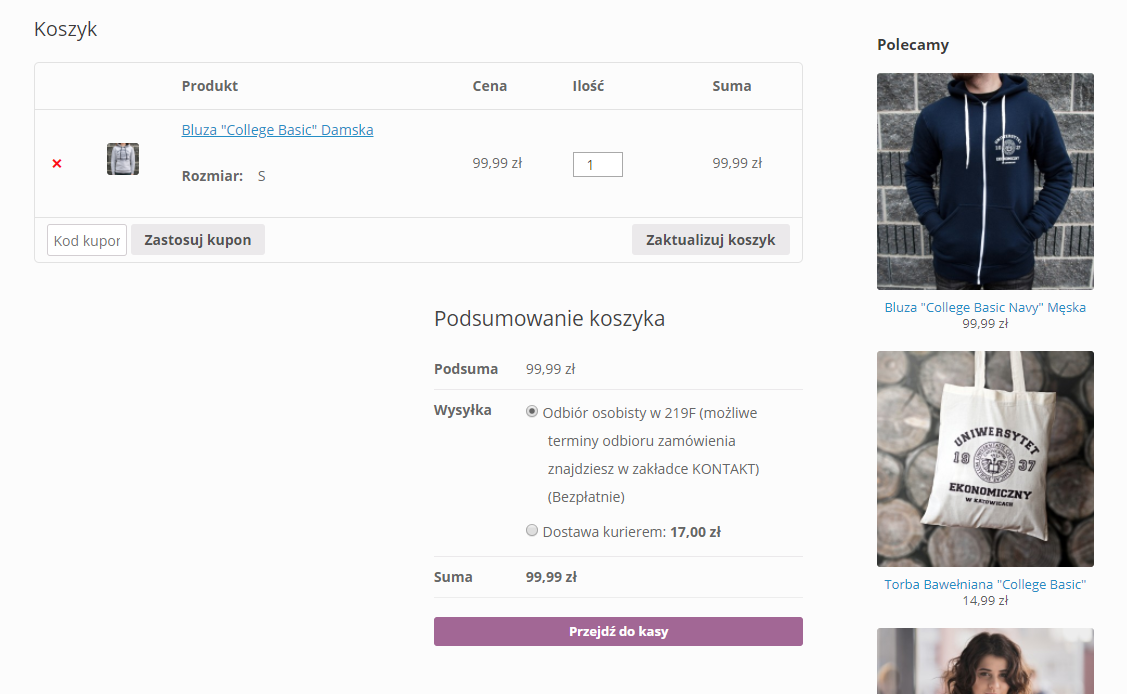1127x694 pixels.
Task: Click the Podsuma label in cart summary
Action: pyautogui.click(x=466, y=369)
